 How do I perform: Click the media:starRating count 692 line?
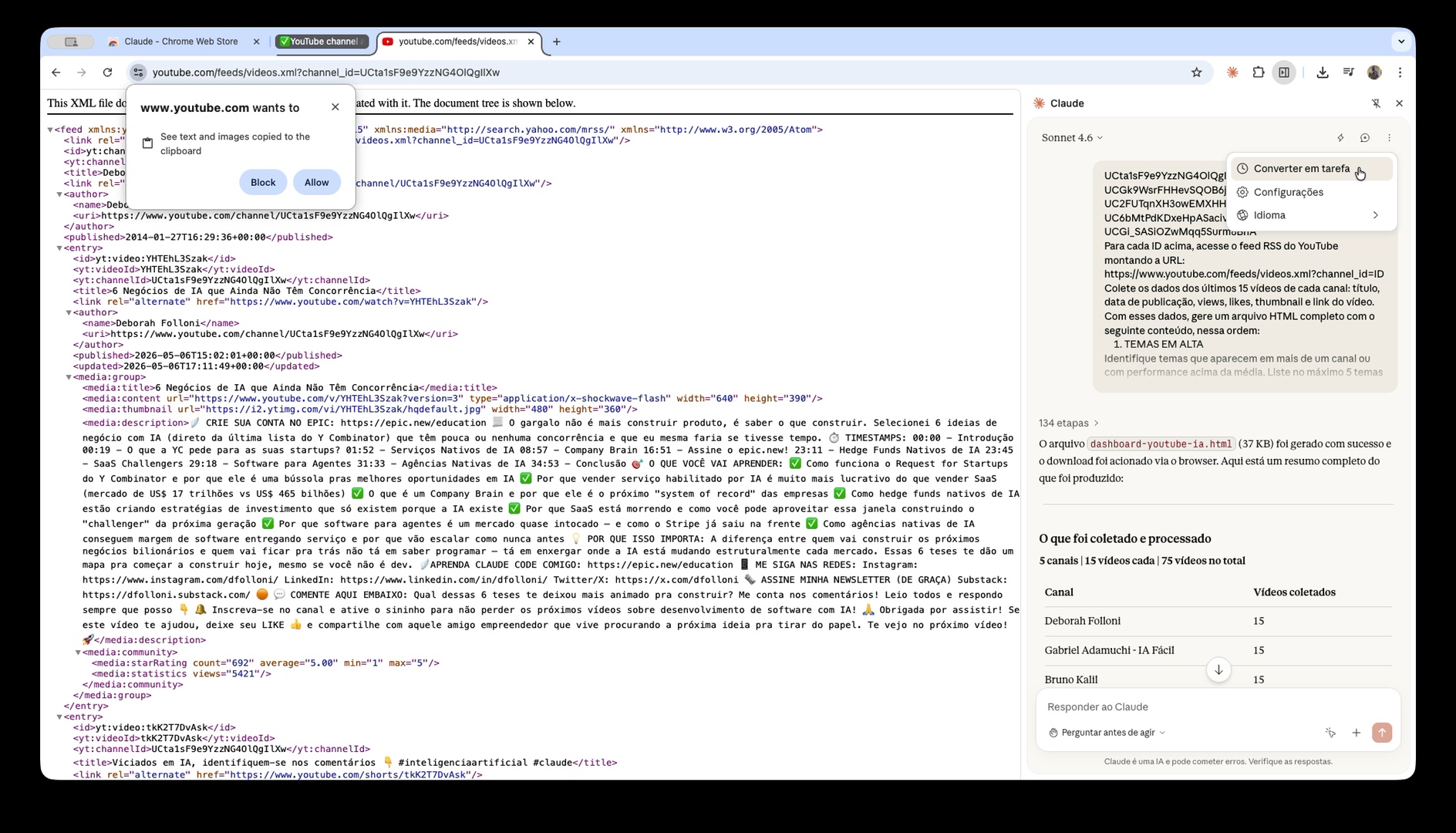(265, 663)
